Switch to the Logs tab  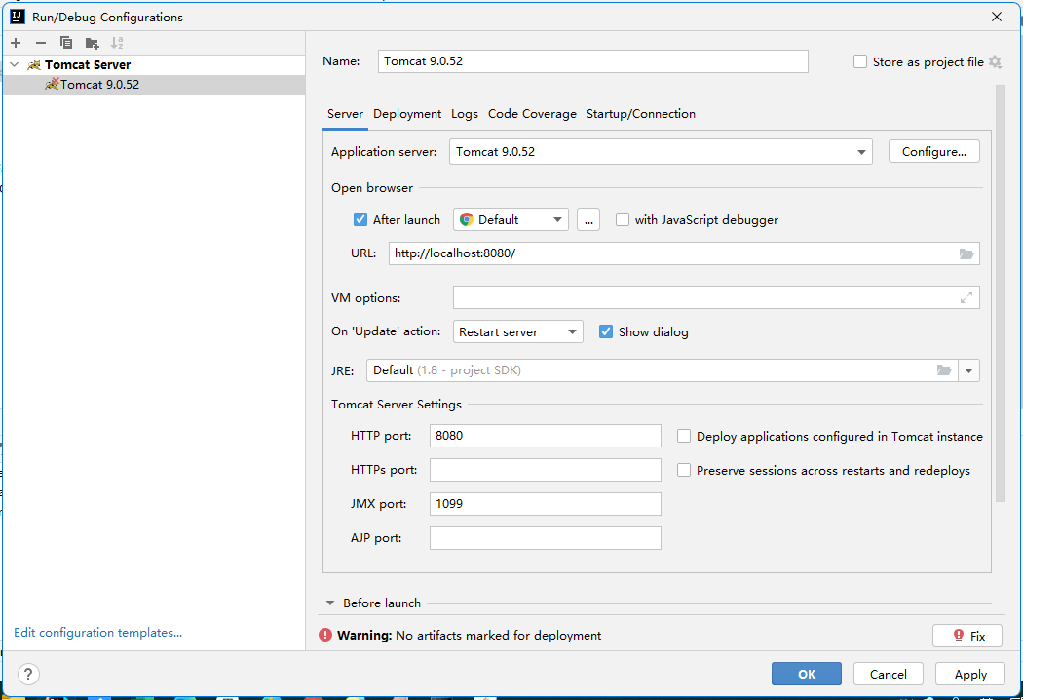click(x=464, y=114)
